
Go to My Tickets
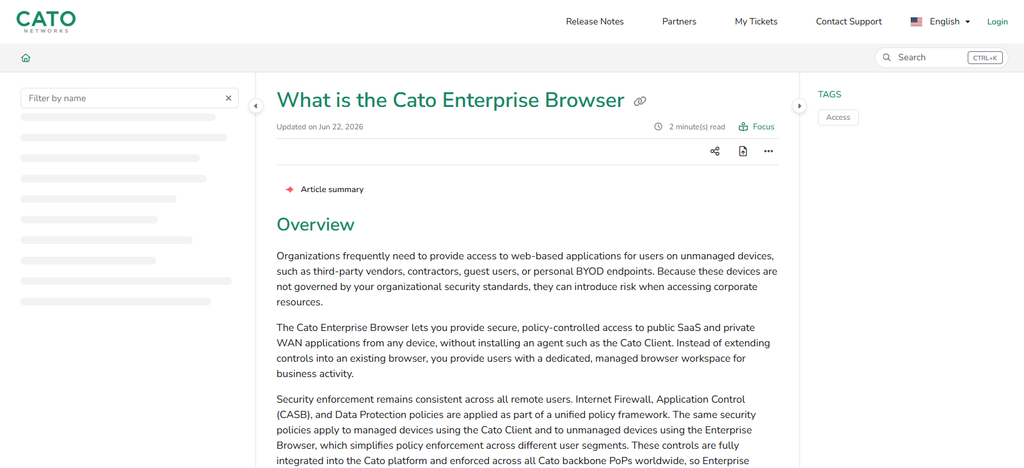coord(756,22)
